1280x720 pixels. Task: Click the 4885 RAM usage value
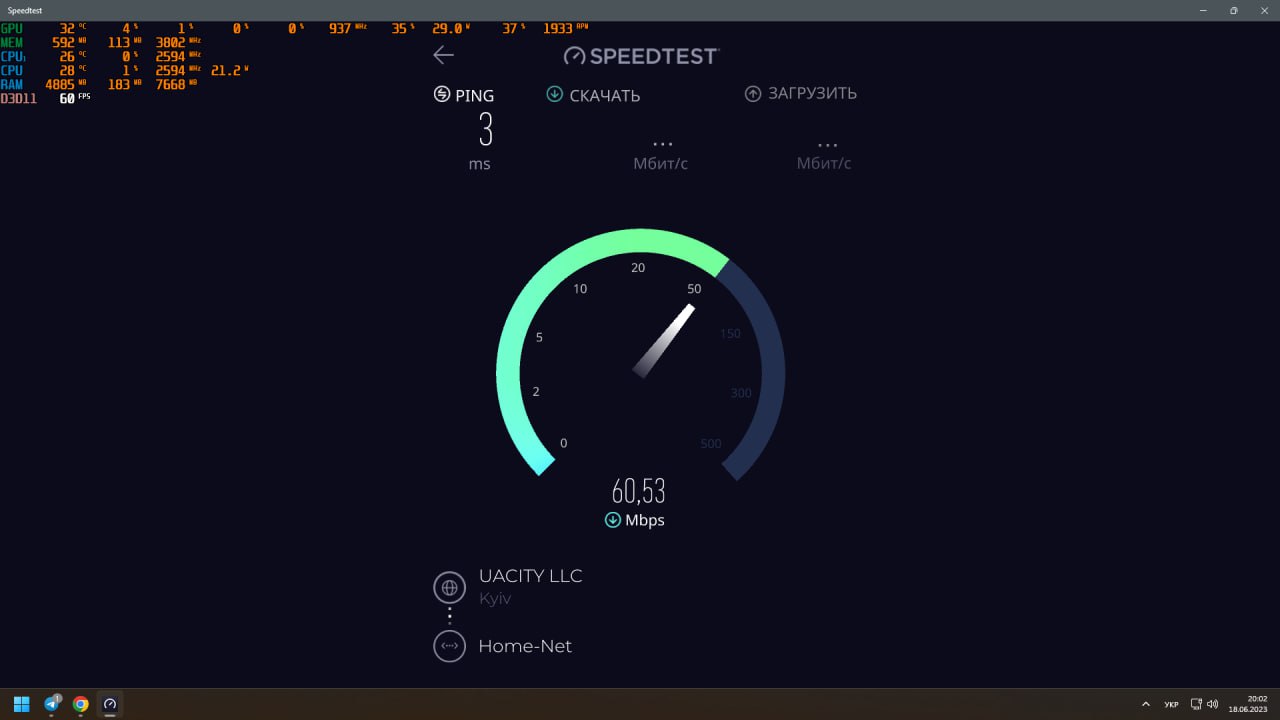(60, 85)
